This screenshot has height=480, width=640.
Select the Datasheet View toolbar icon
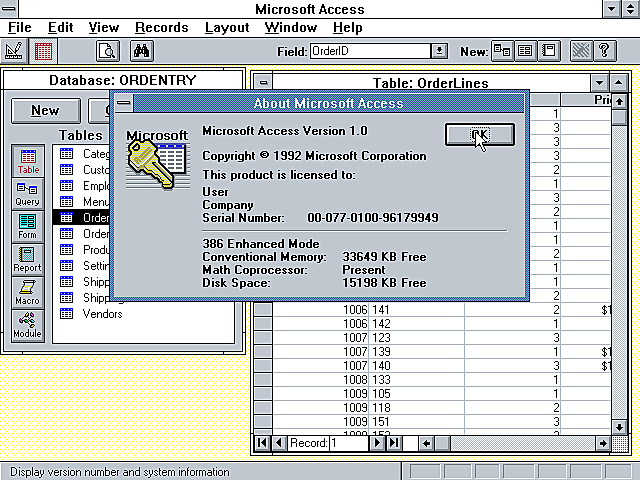point(43,51)
